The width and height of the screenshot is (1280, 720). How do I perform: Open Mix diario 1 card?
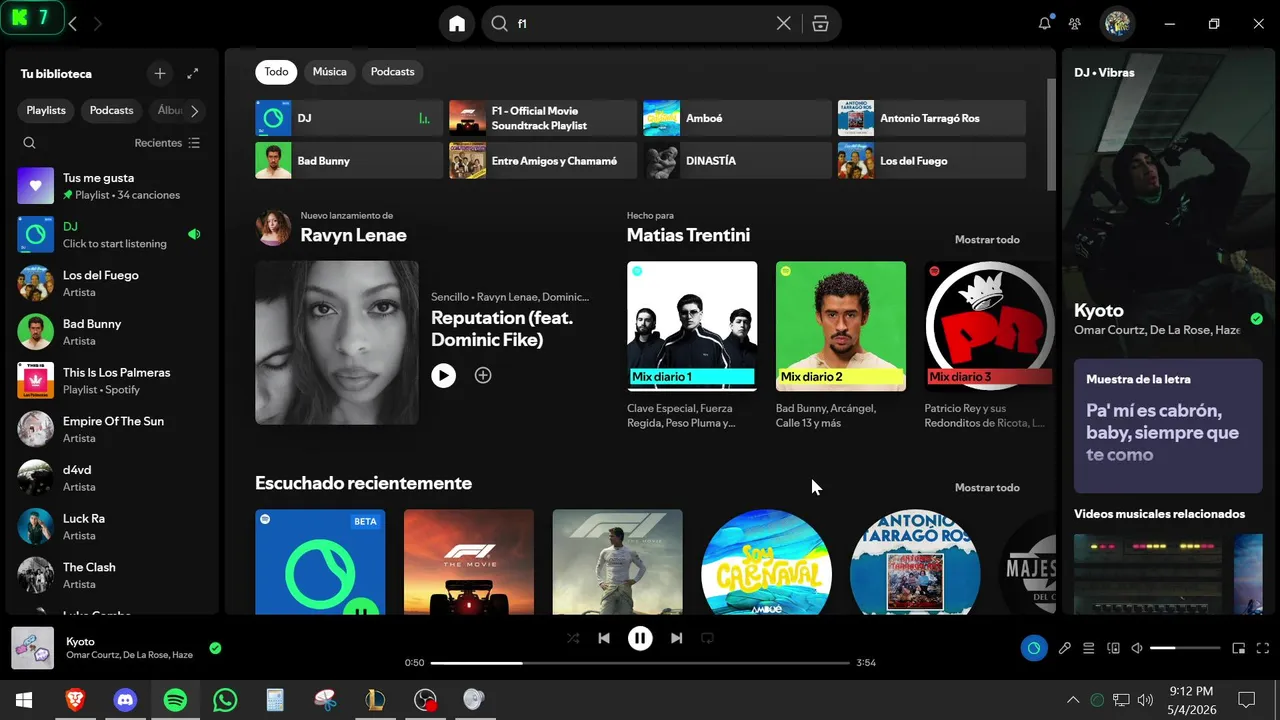[692, 346]
